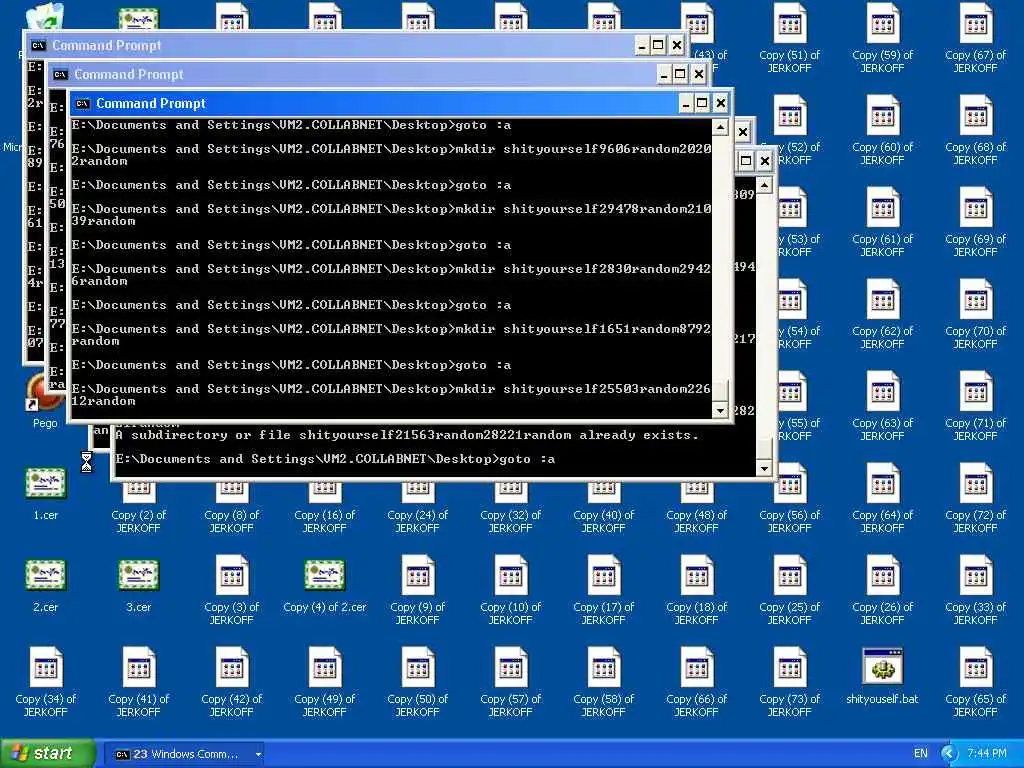
Task: Select Copy (2) of JERKOFF label
Action: coord(138,521)
